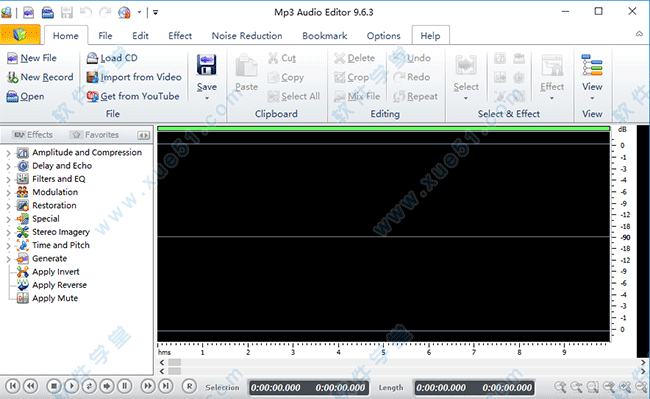Click the play button
Image resolution: width=650 pixels, height=399 pixels.
[71, 386]
